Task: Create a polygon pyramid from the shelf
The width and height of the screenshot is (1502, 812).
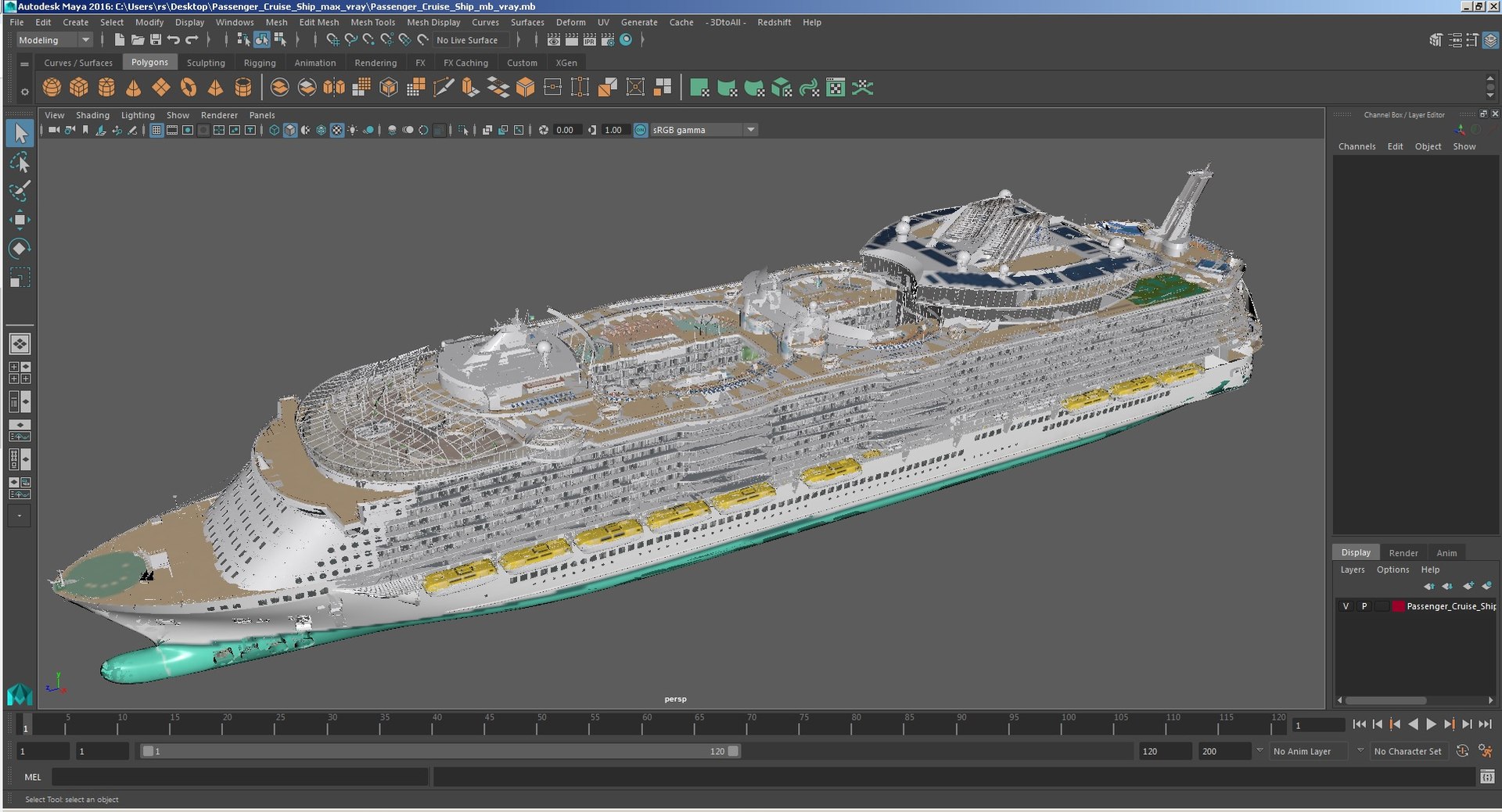Action: [216, 88]
